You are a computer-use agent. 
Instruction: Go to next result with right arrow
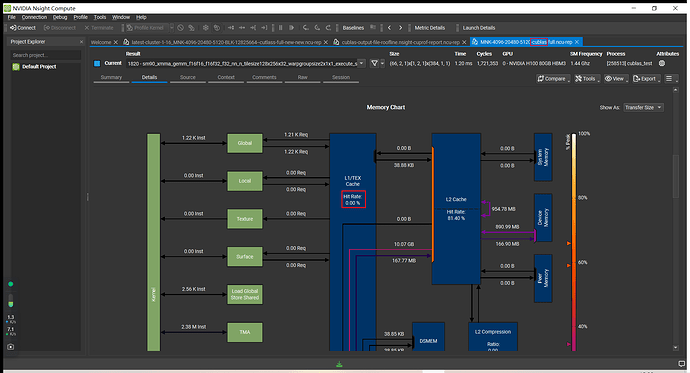pyautogui.click(x=400, y=28)
